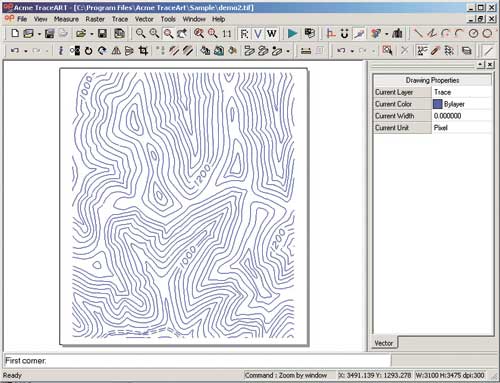Click the rotate image icon
The width and height of the screenshot is (500, 383).
88,51
